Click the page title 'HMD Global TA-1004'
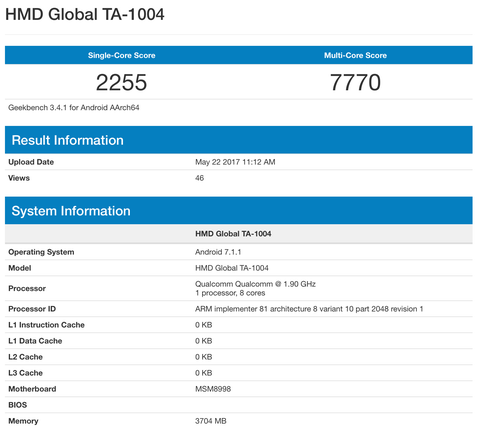Screen dimensions: 480x428 pos(85,15)
